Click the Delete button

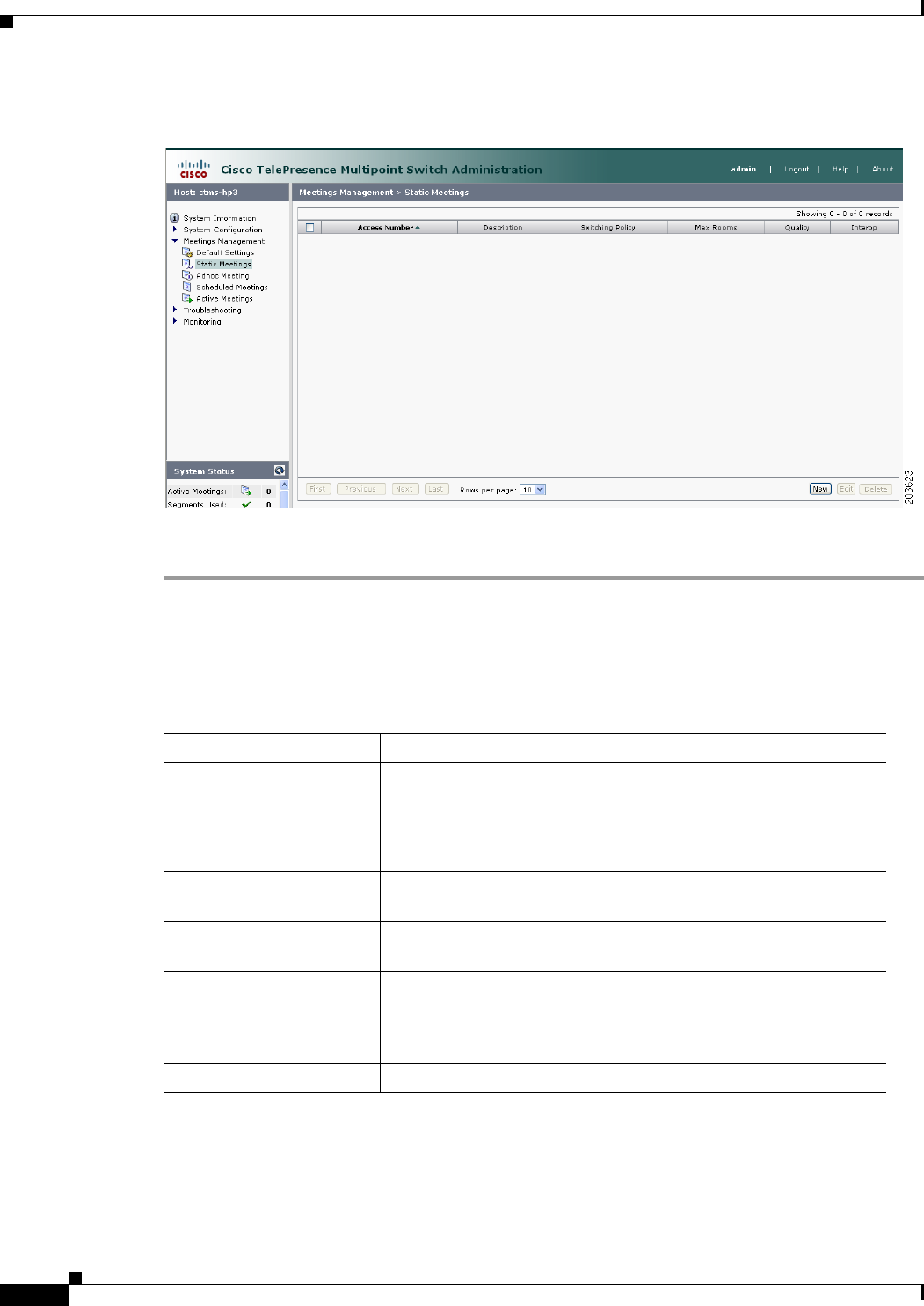[x=876, y=489]
